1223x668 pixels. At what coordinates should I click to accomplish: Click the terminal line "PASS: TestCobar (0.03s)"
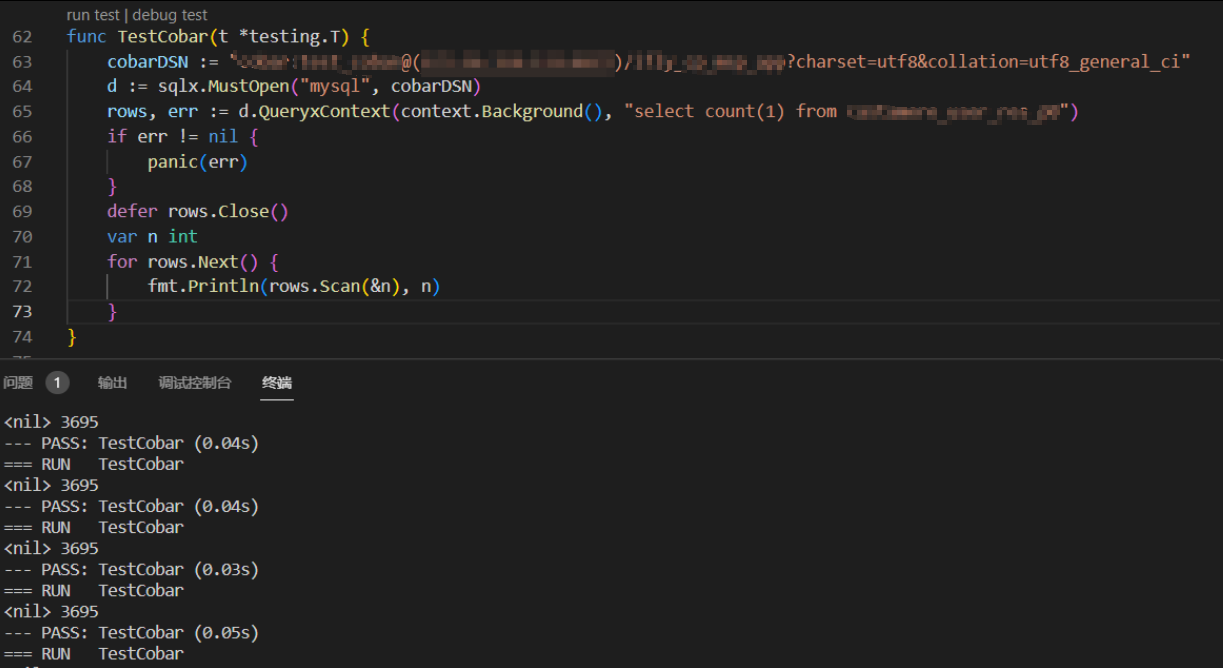[x=150, y=569]
